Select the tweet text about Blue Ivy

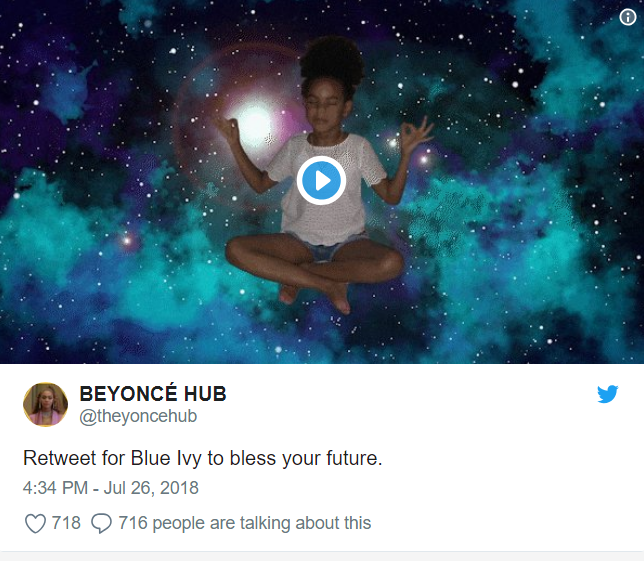(x=202, y=458)
